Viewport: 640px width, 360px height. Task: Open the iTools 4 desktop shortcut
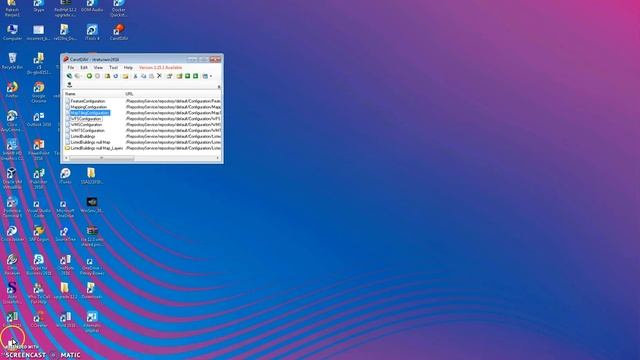pyautogui.click(x=92, y=33)
